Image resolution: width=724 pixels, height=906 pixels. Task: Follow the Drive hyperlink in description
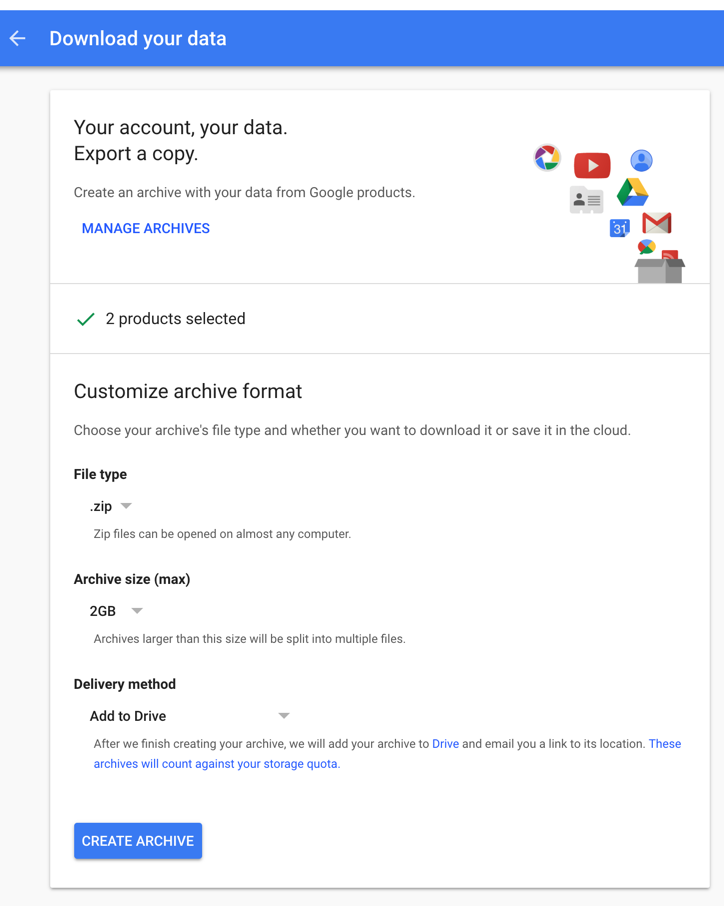445,744
